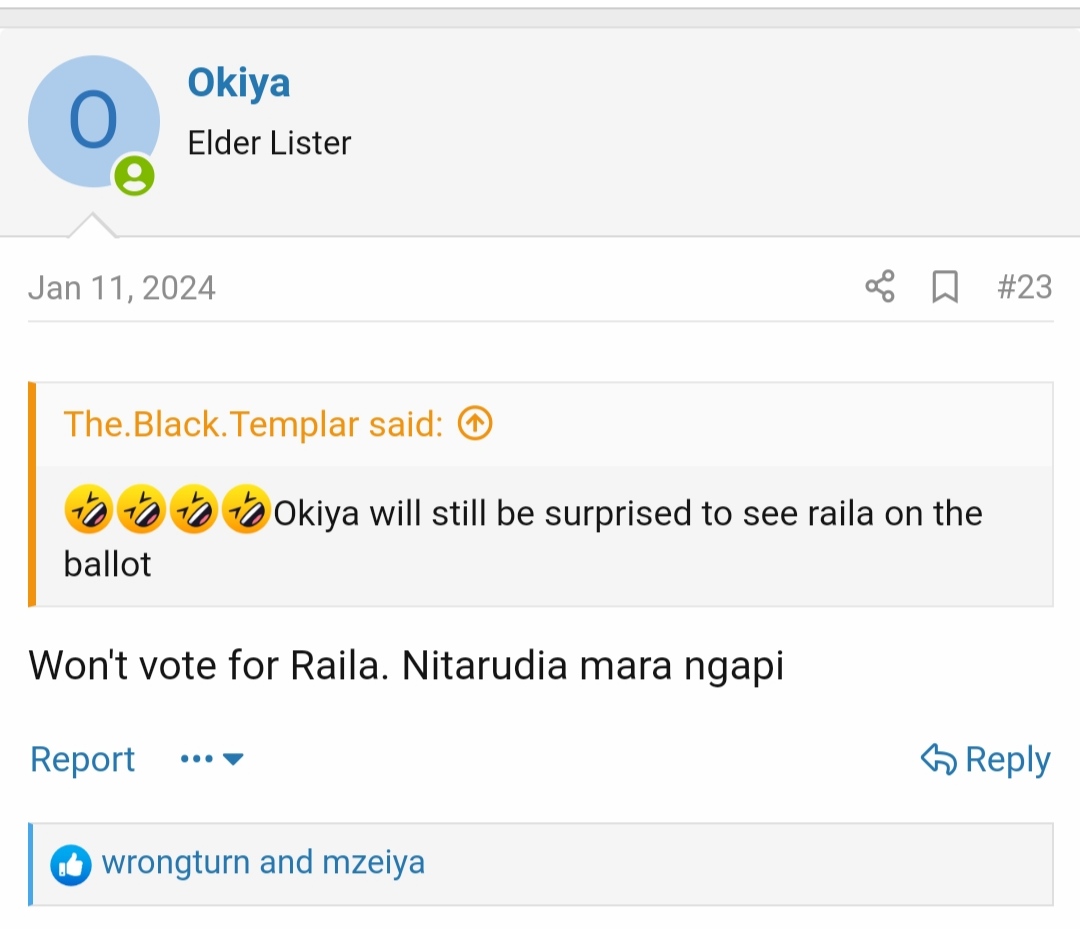View who liked: wrongturn and mzeiya

pos(263,863)
